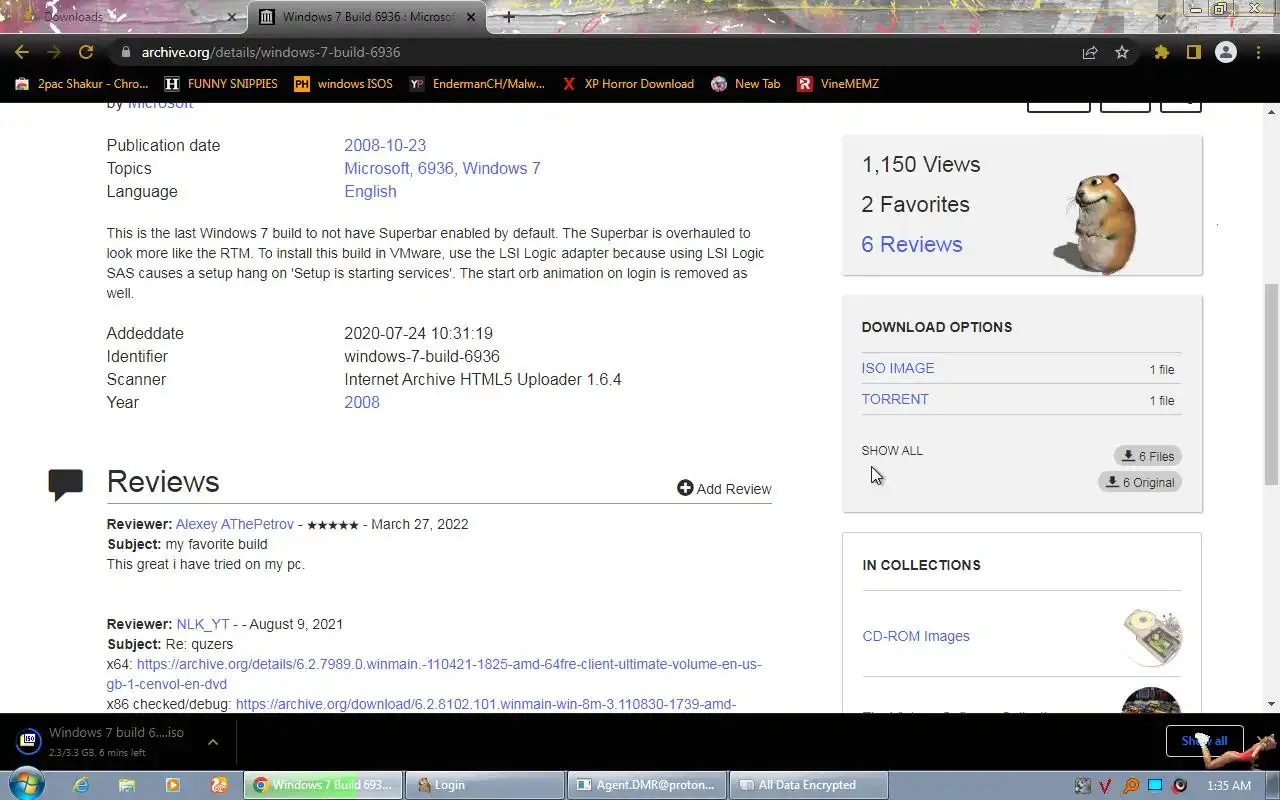1280x800 pixels.
Task: Open the 6936 topic link
Action: tap(435, 168)
